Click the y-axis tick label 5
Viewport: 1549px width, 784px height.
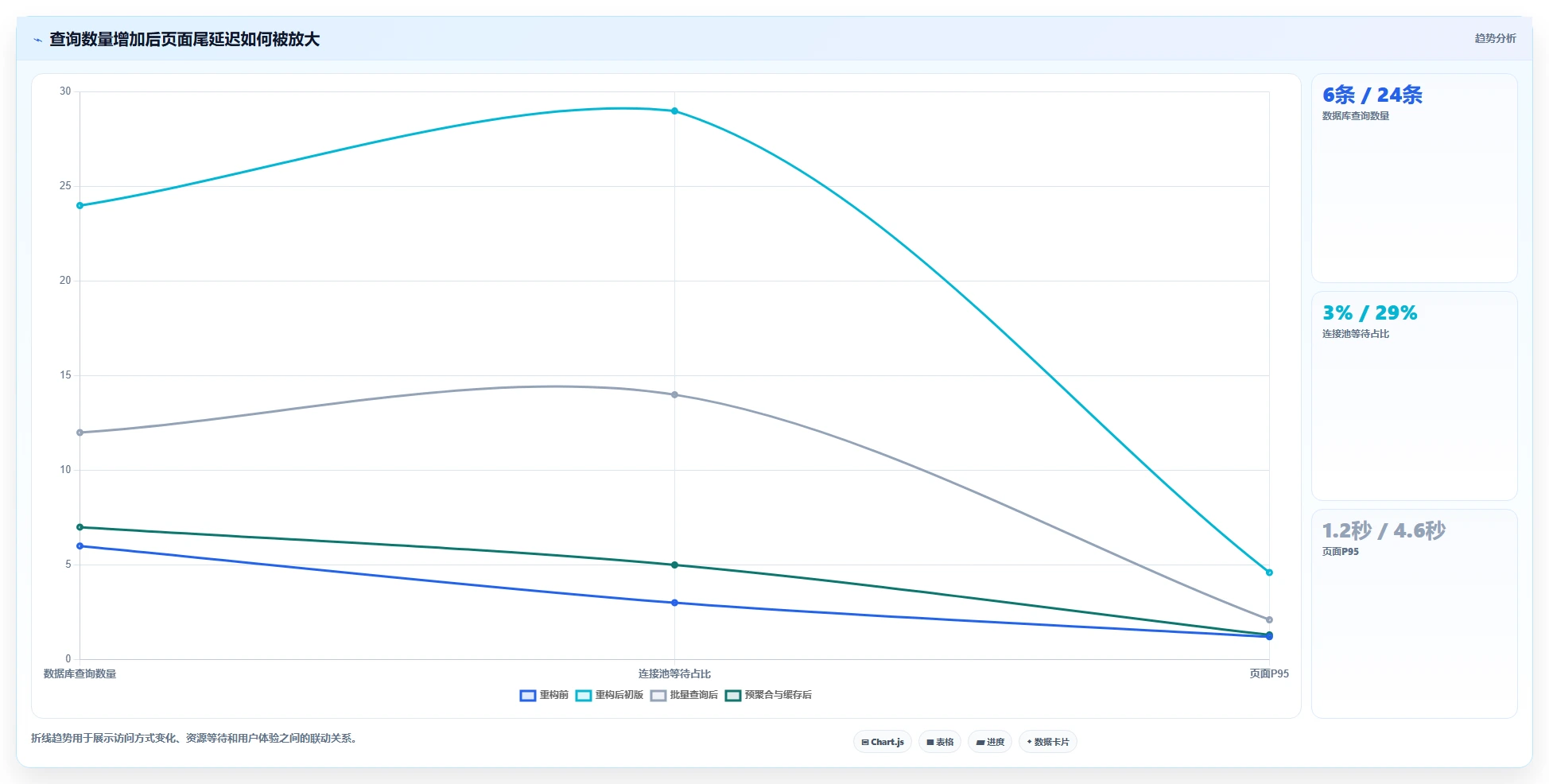68,565
